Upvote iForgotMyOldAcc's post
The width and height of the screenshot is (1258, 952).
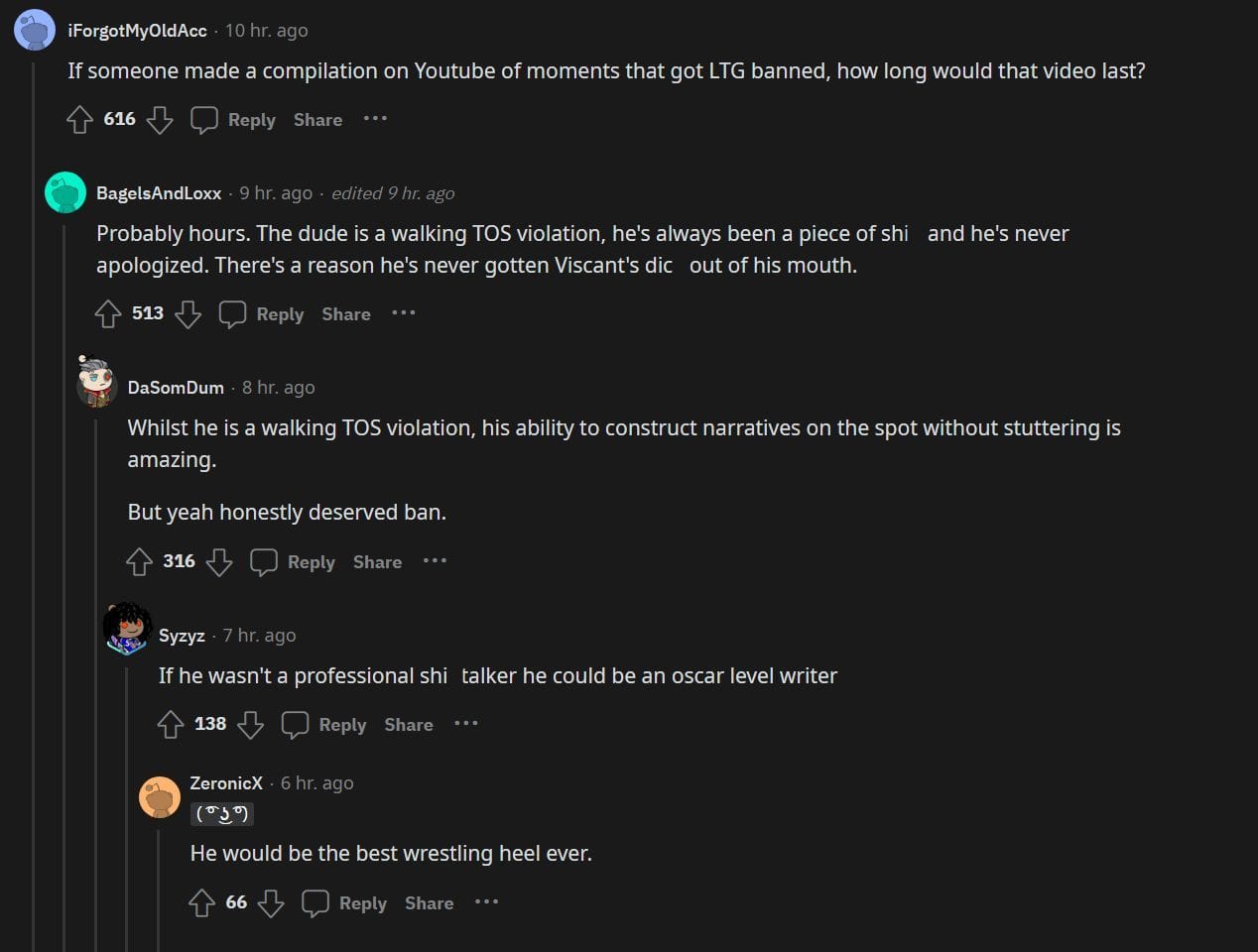(x=79, y=119)
